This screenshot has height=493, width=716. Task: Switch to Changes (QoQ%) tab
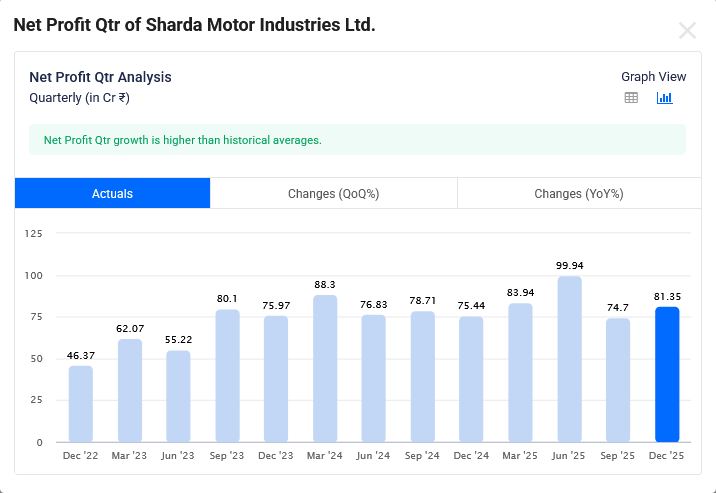click(333, 193)
